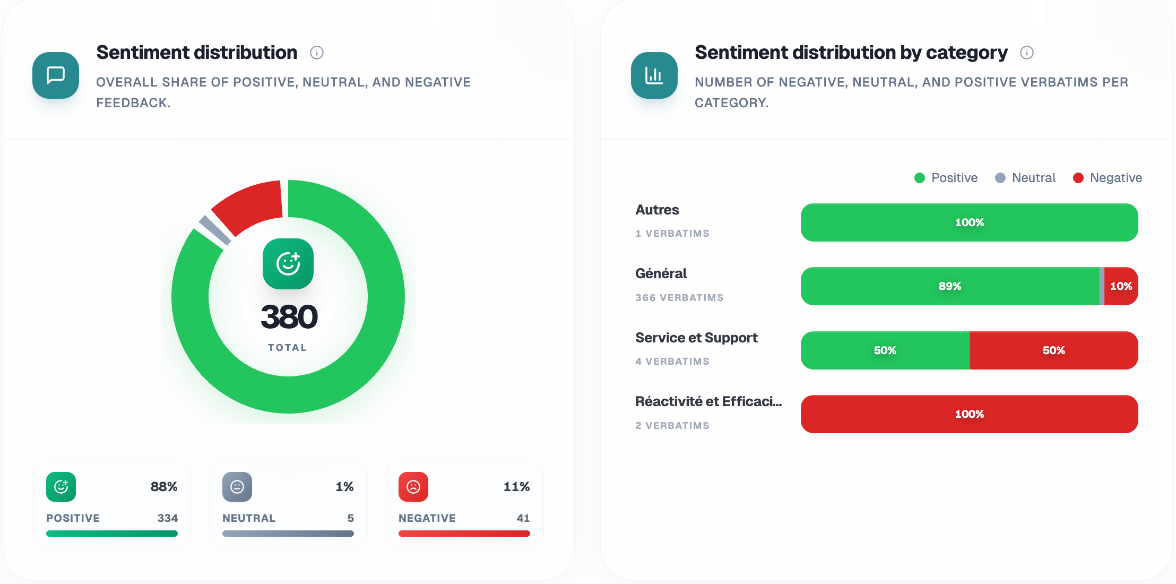Click the Général thin gray neutral segment

[x=1102, y=286]
